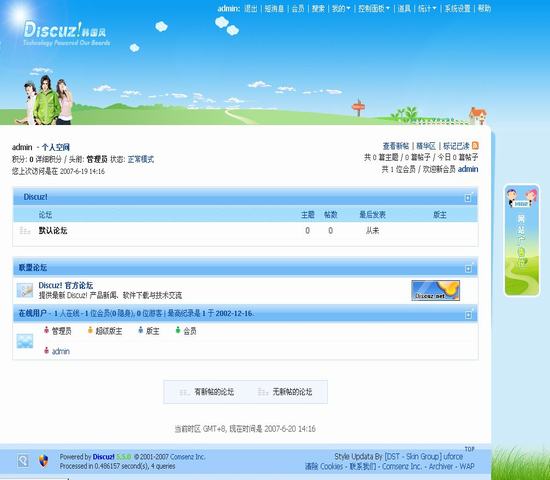Open 系统设置 in top navigation
This screenshot has height=480, width=550.
[457, 8]
